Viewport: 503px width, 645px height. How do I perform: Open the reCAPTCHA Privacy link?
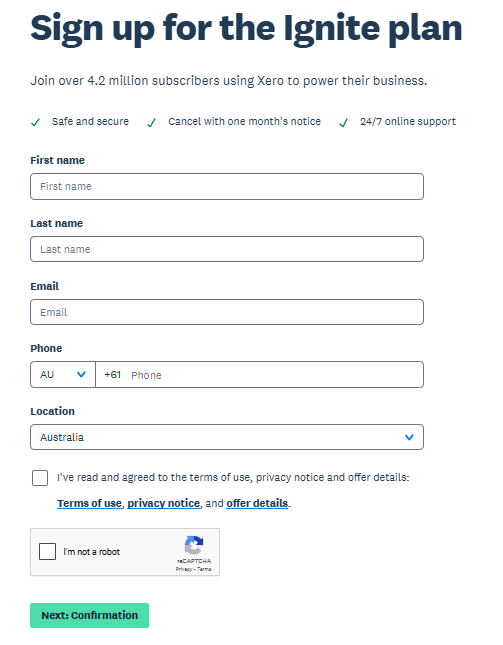[183, 569]
